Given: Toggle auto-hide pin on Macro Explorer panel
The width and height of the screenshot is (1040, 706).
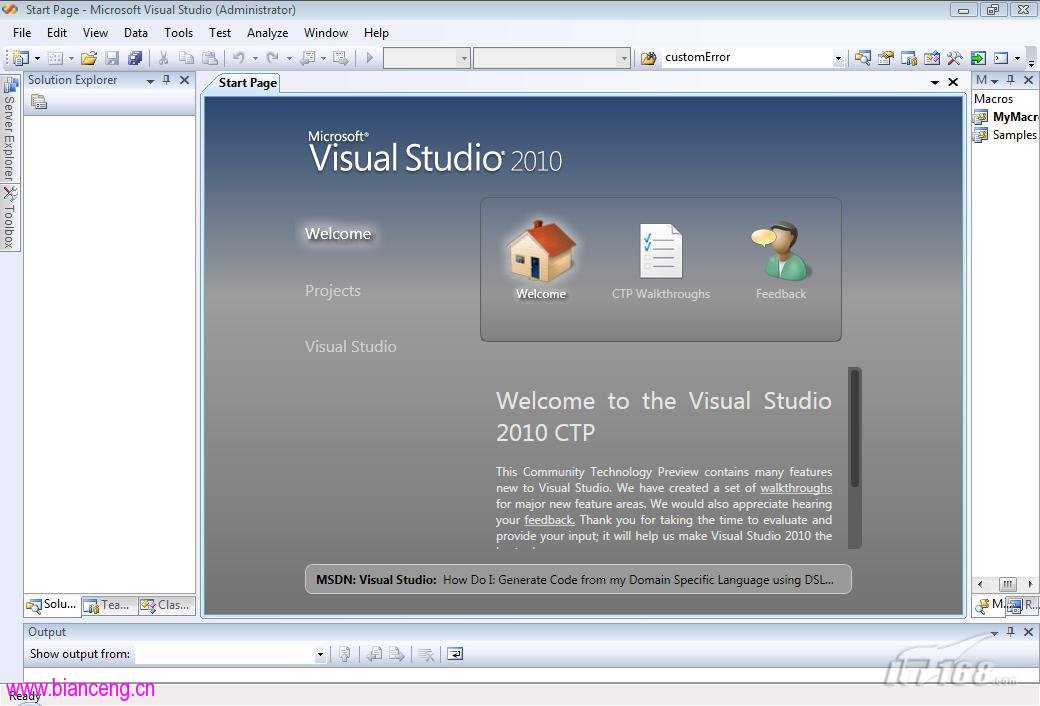Looking at the screenshot, I should click(x=1010, y=80).
